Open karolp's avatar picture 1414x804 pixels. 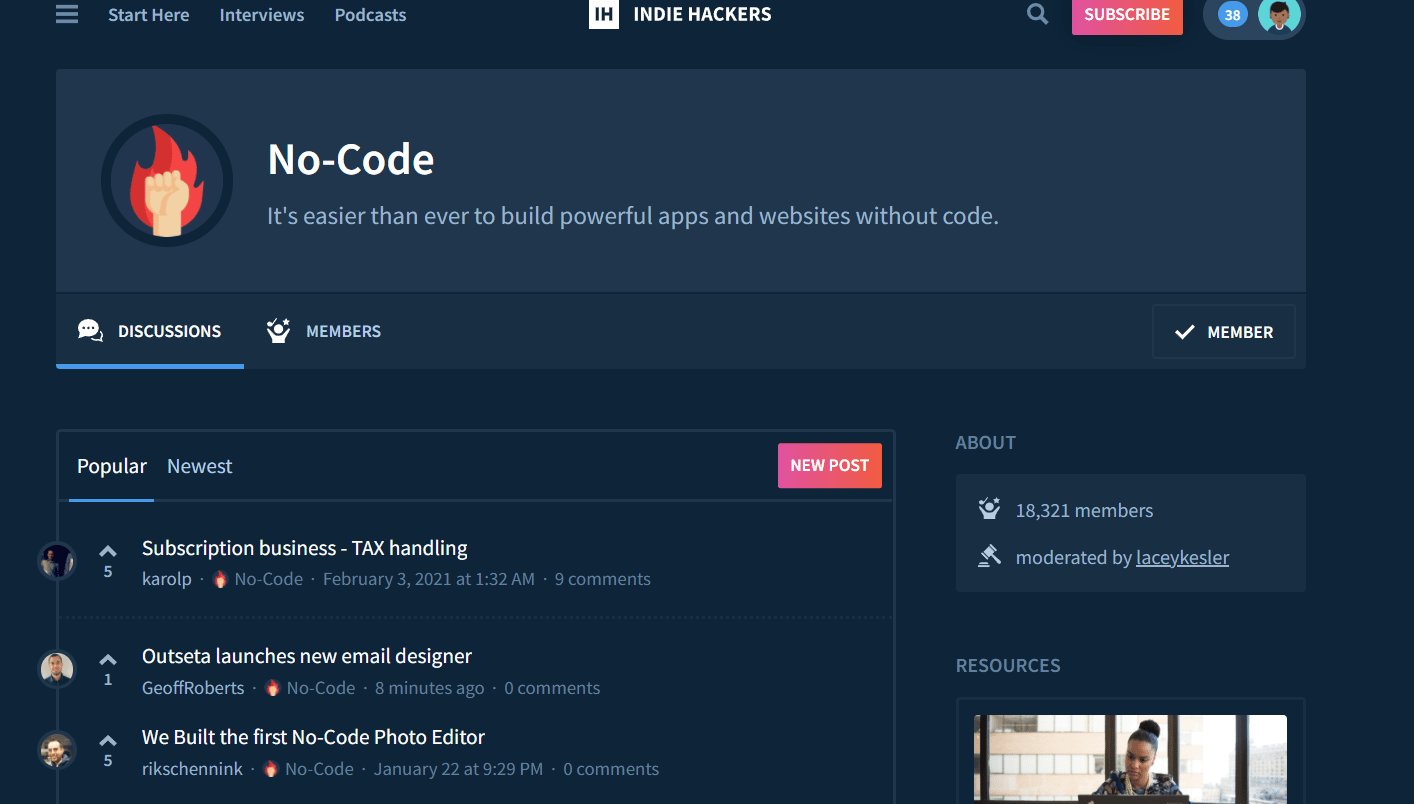tap(57, 561)
